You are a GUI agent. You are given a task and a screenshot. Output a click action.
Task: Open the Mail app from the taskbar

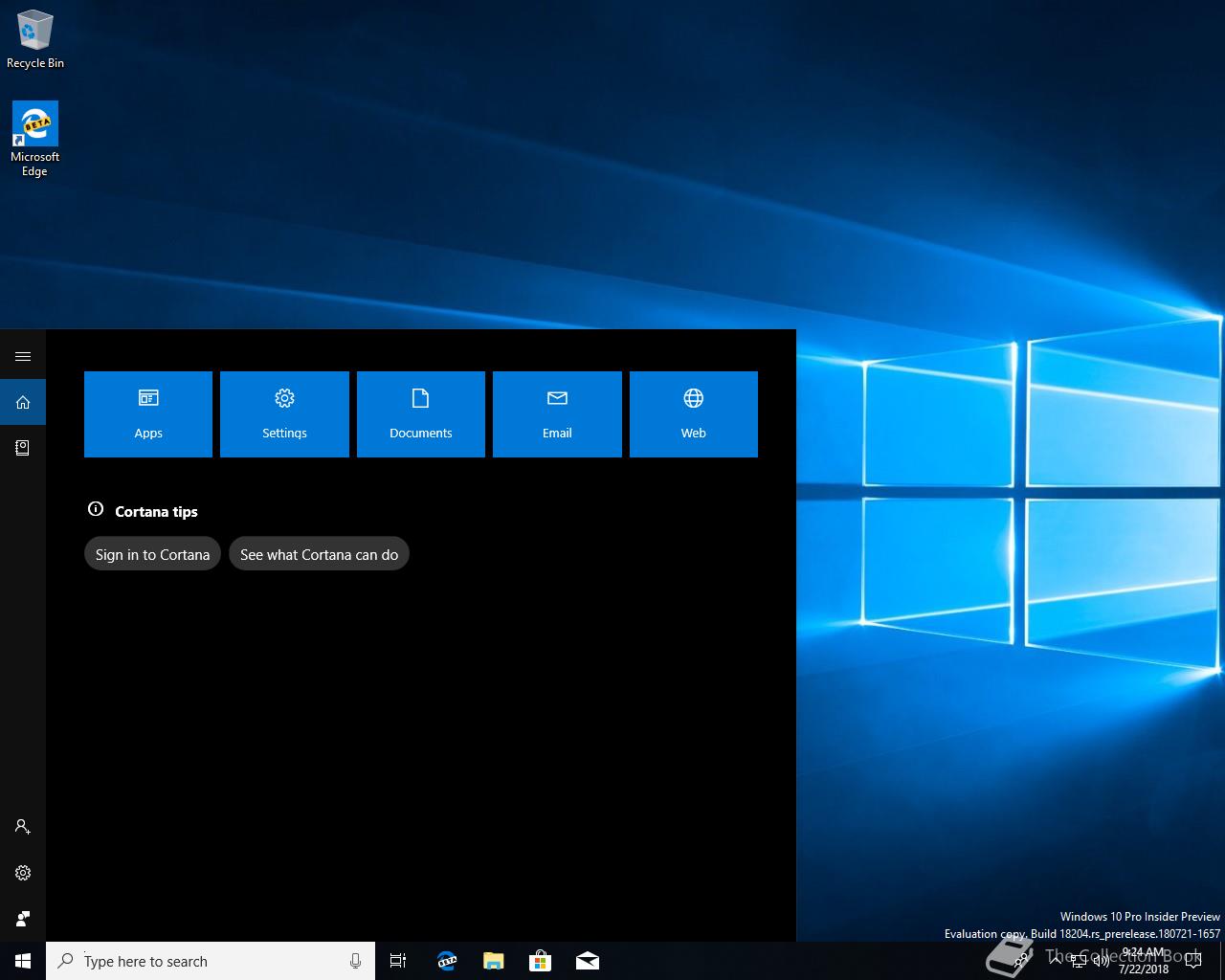pyautogui.click(x=588, y=961)
